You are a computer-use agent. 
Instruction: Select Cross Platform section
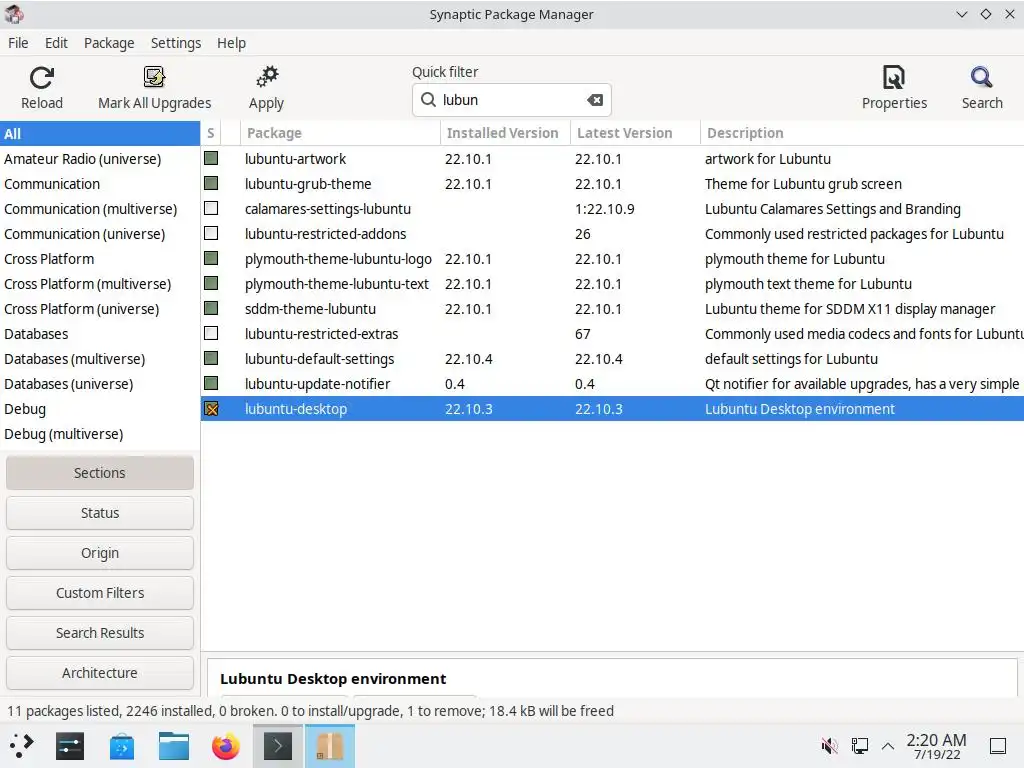[100, 259]
